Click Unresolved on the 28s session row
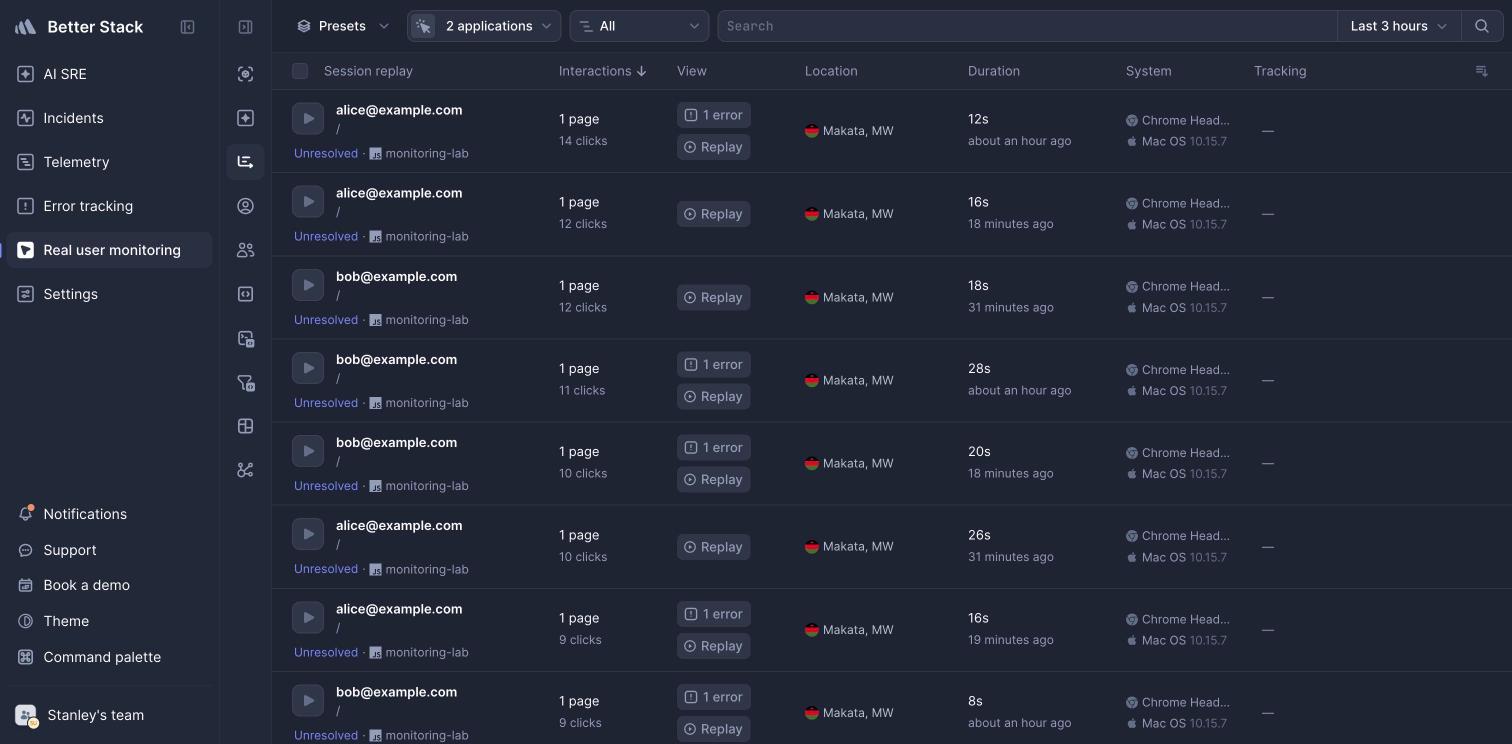This screenshot has width=1512, height=744. 326,403
